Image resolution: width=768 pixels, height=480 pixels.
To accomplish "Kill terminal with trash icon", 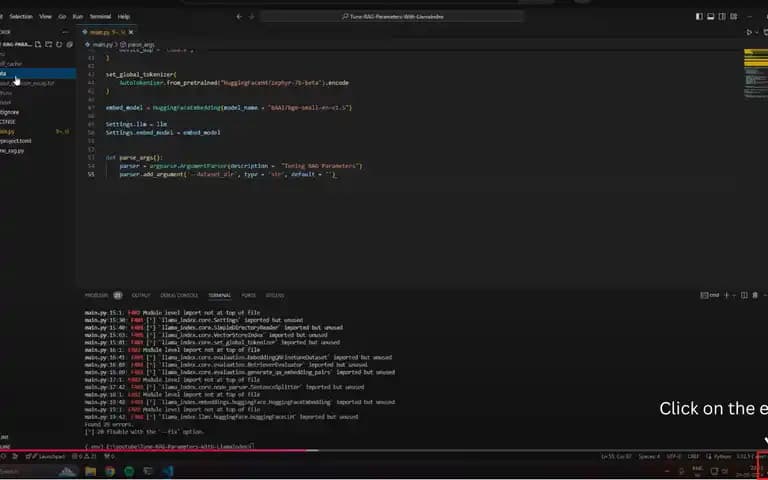I will coord(755,295).
